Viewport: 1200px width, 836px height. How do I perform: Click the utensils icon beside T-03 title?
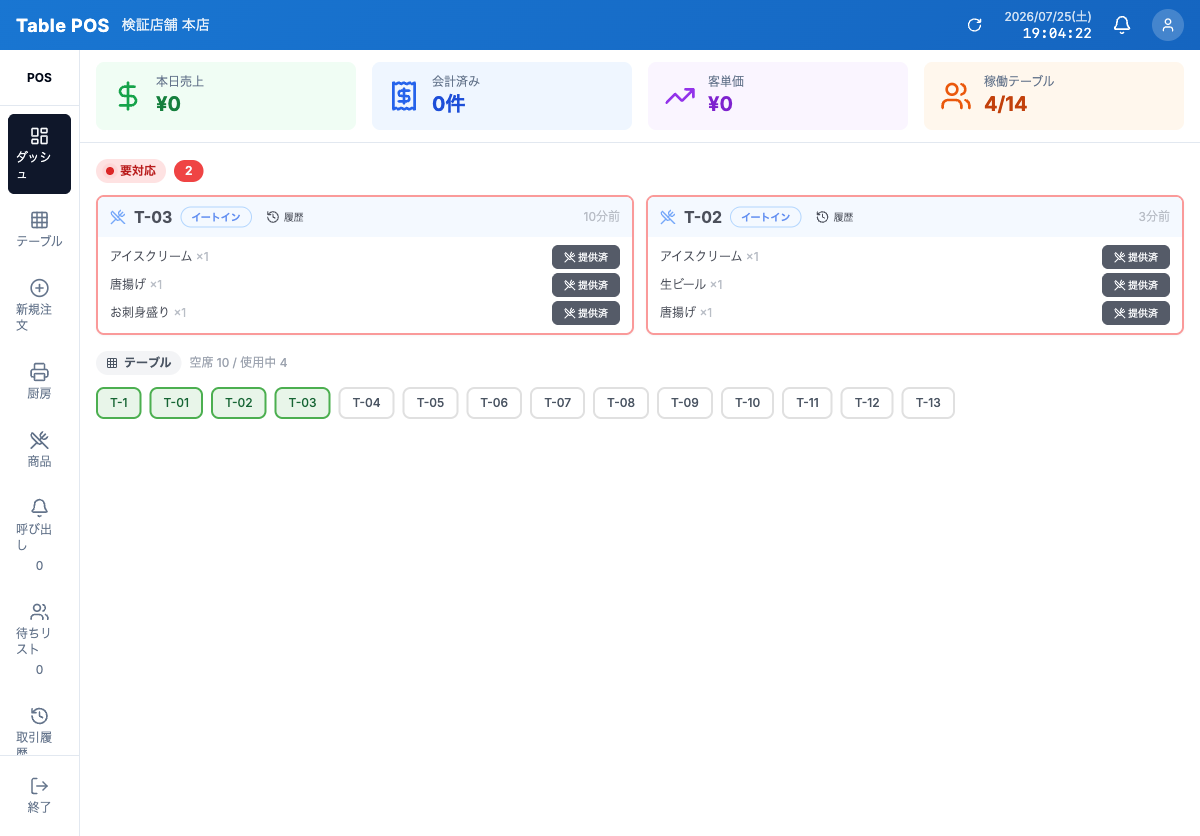(118, 217)
